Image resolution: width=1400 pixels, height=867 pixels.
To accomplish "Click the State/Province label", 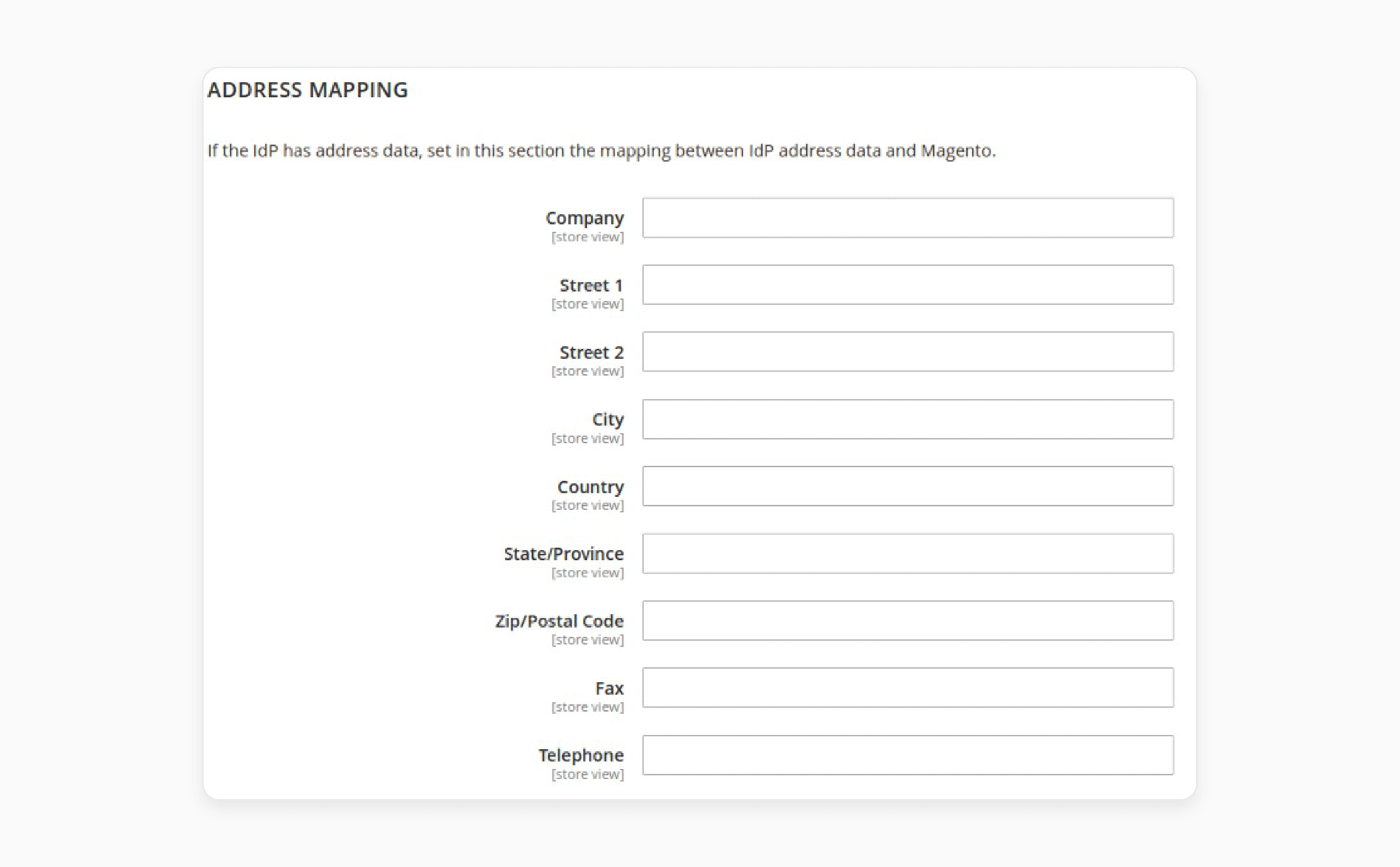I will [x=564, y=554].
